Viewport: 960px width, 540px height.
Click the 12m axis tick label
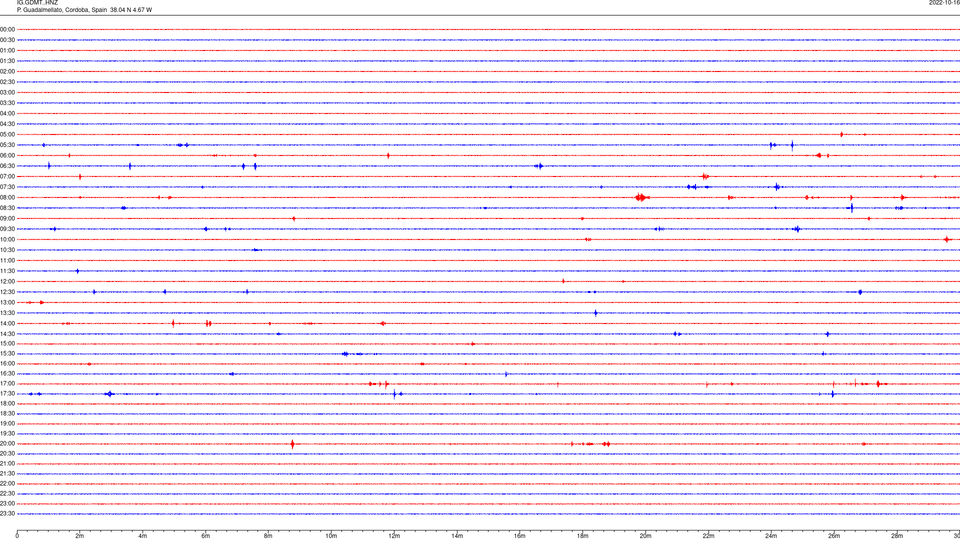(x=394, y=536)
